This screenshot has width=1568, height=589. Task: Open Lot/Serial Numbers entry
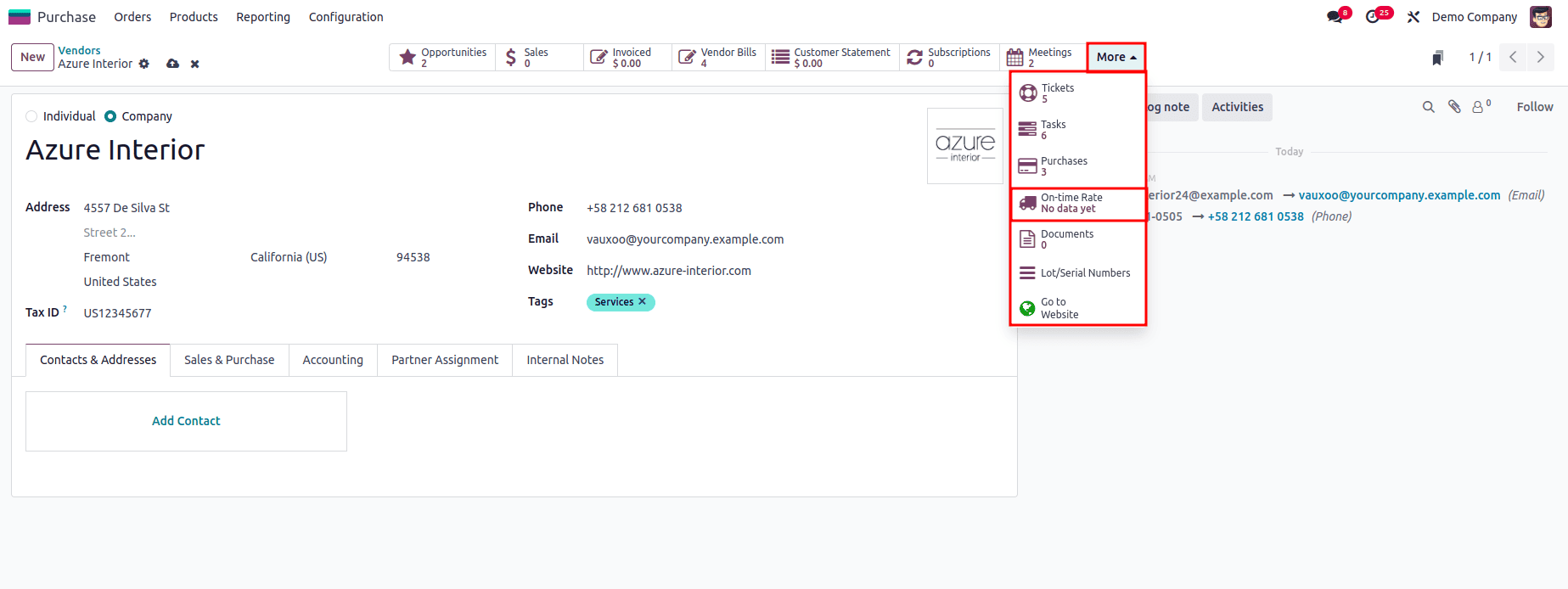[x=1078, y=273]
